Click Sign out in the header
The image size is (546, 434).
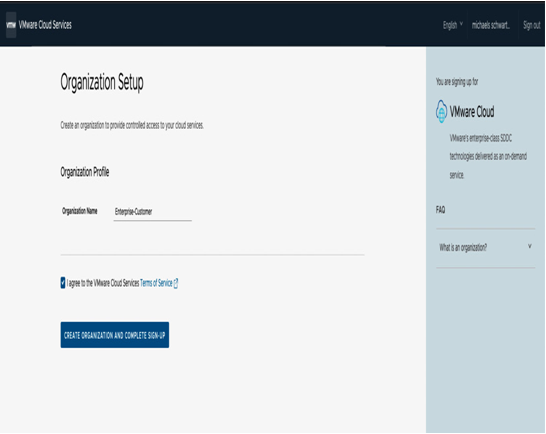[531, 25]
